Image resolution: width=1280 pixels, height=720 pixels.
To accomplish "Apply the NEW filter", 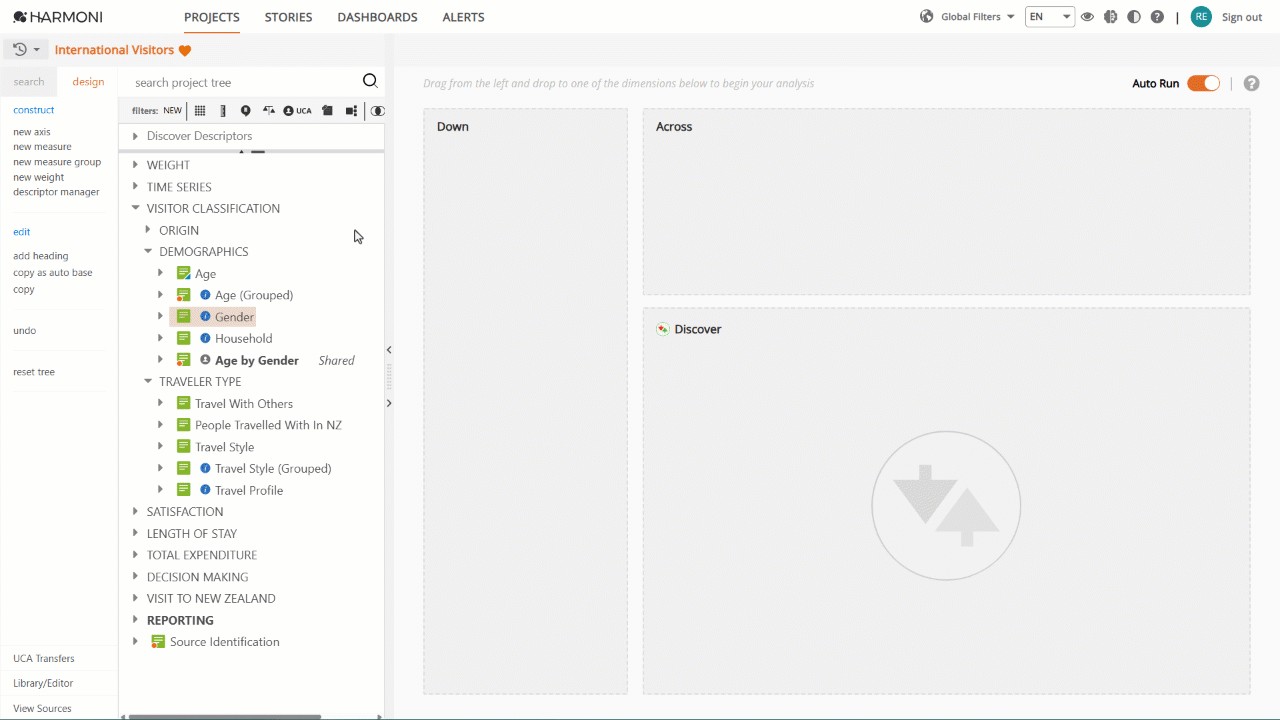I will click(x=173, y=111).
